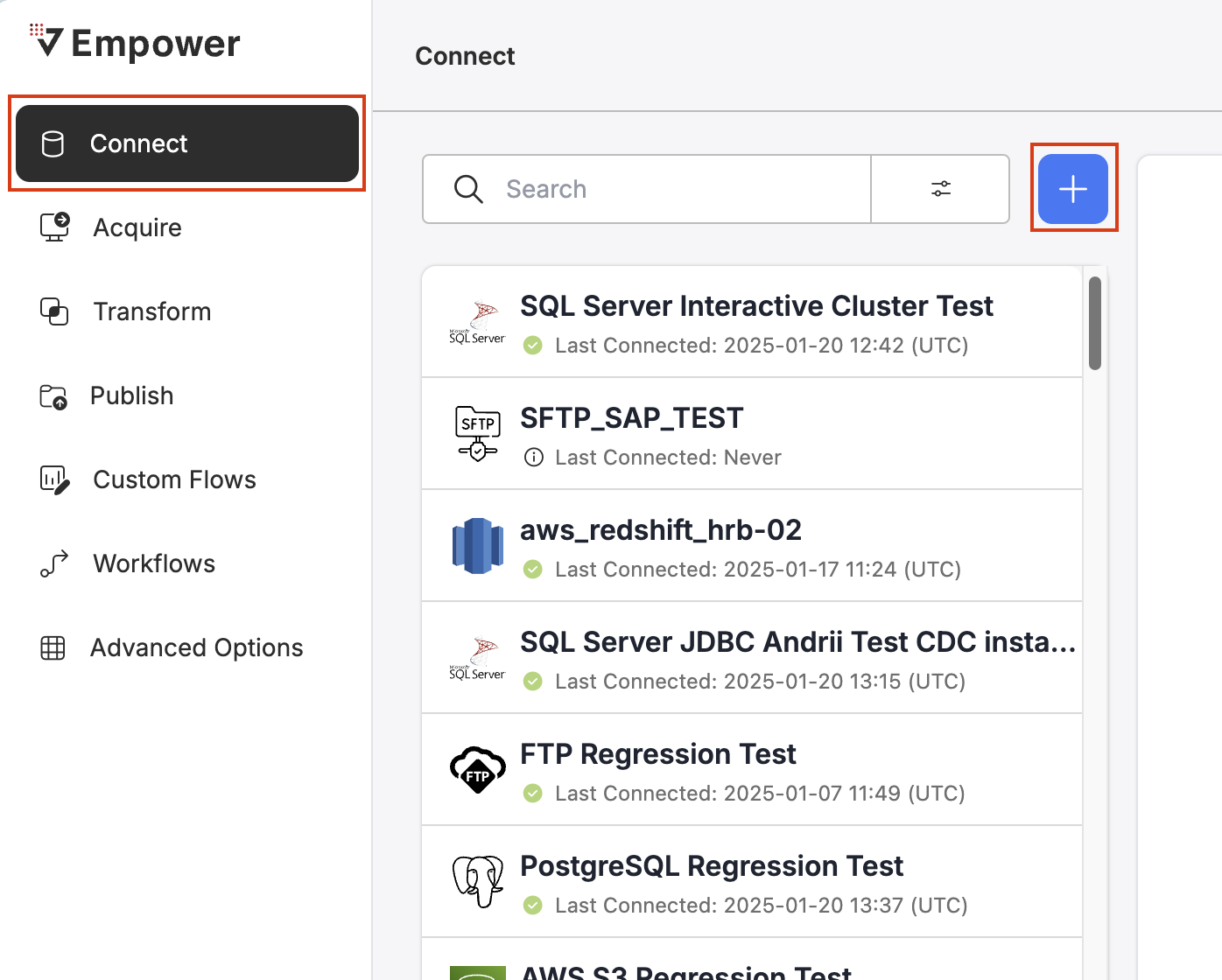Click the Transform overlapping squares icon
This screenshot has width=1222, height=980.
point(54,311)
